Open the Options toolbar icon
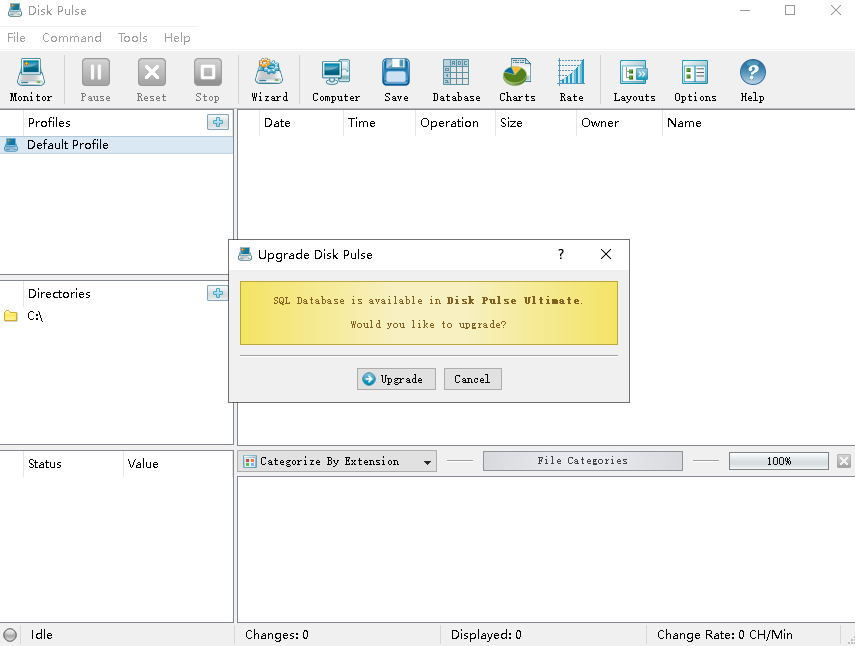 695,80
